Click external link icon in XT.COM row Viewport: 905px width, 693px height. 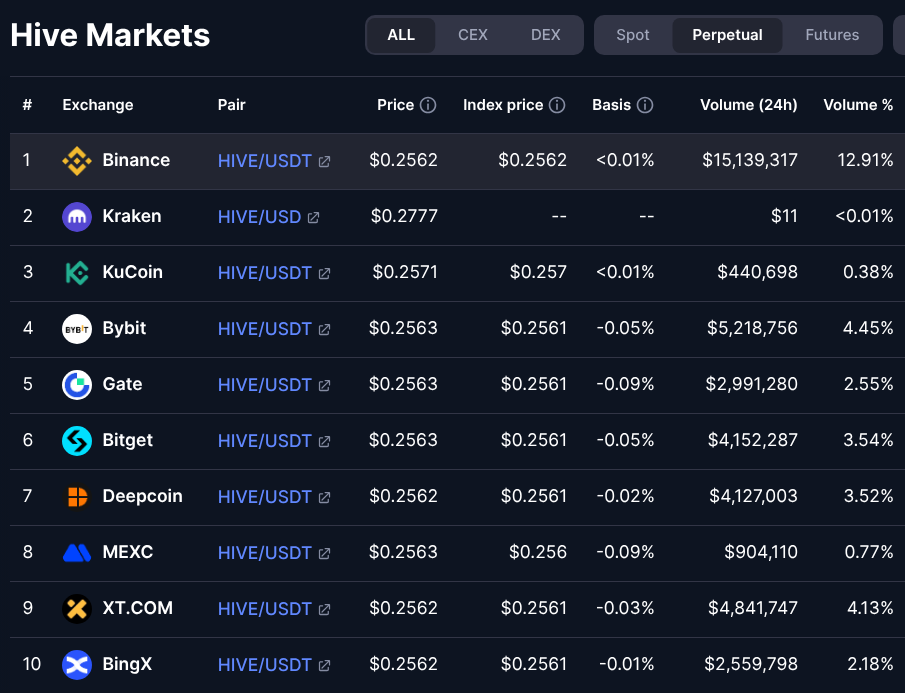pos(324,609)
